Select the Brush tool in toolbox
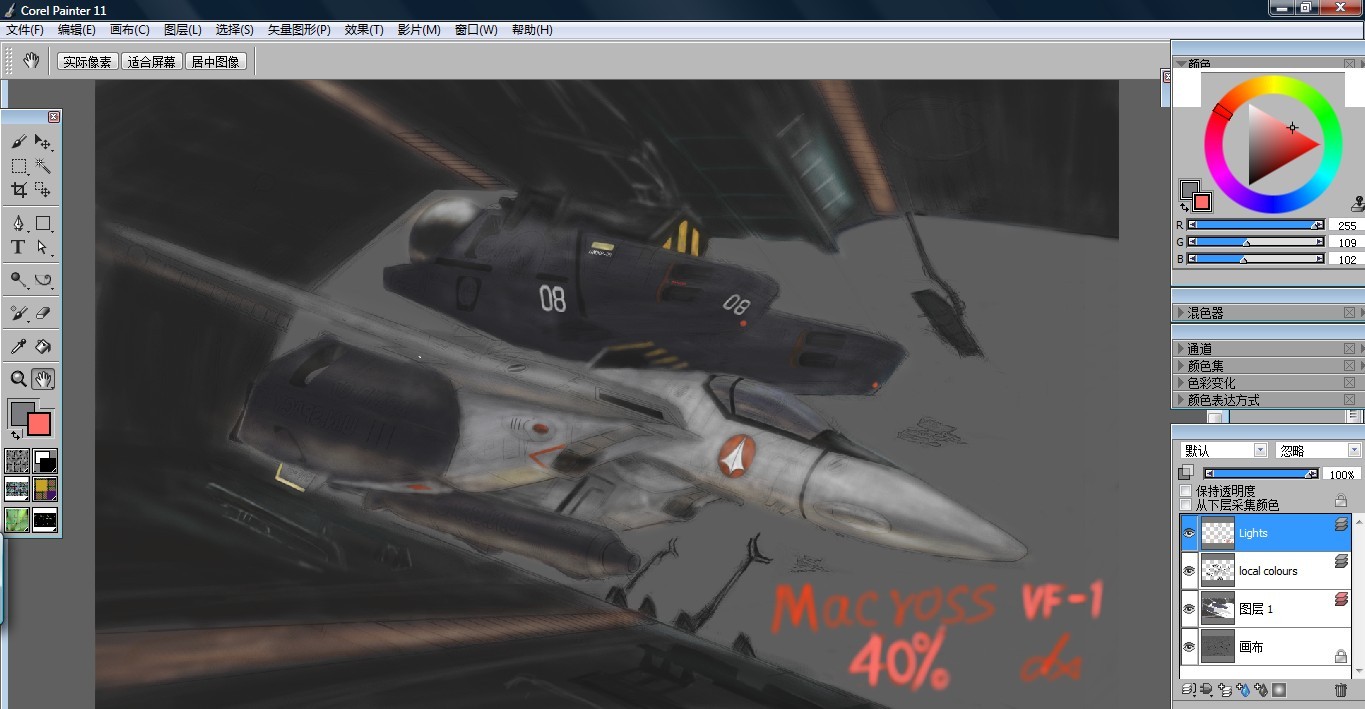 click(19, 142)
